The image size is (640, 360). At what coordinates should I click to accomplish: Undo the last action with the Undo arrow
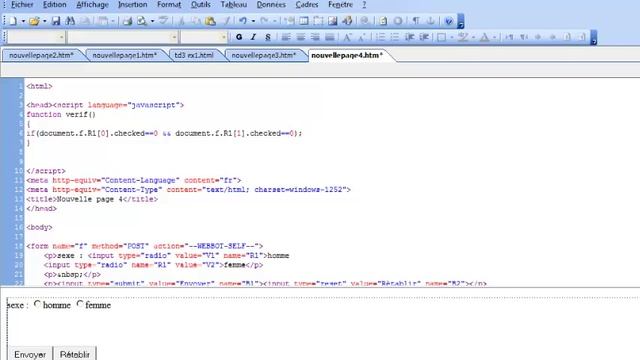(243, 21)
